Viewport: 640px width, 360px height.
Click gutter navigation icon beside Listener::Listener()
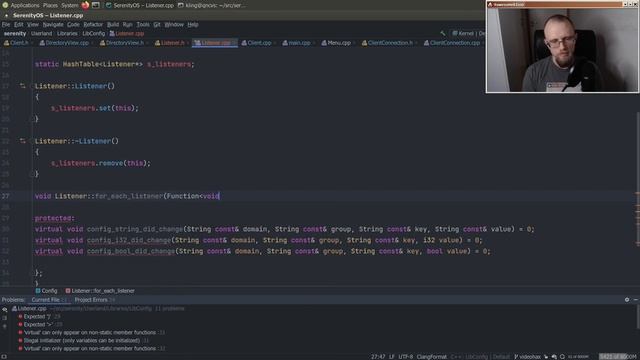tap(22, 86)
